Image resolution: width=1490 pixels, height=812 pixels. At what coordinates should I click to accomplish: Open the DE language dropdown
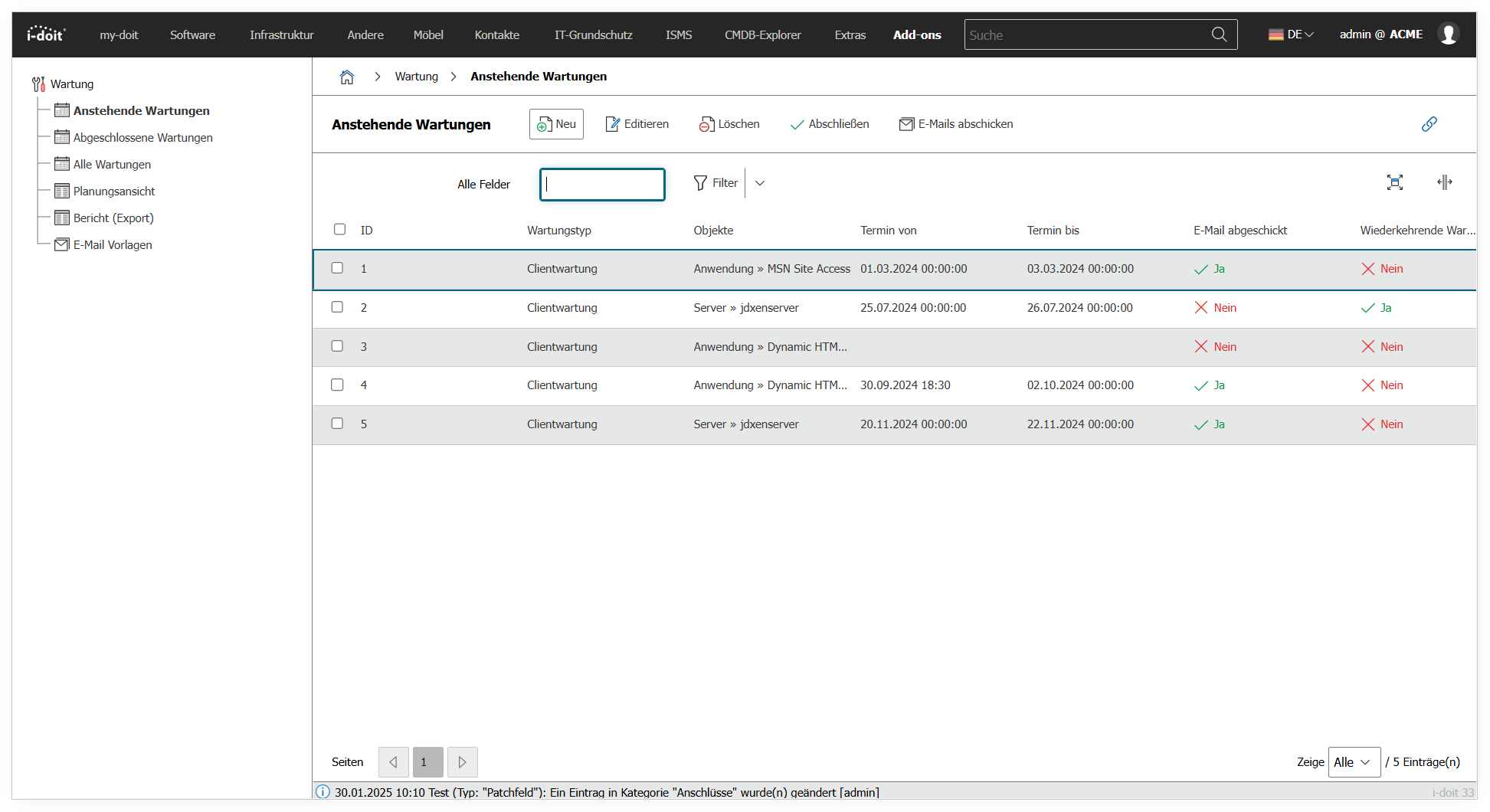pos(1291,34)
